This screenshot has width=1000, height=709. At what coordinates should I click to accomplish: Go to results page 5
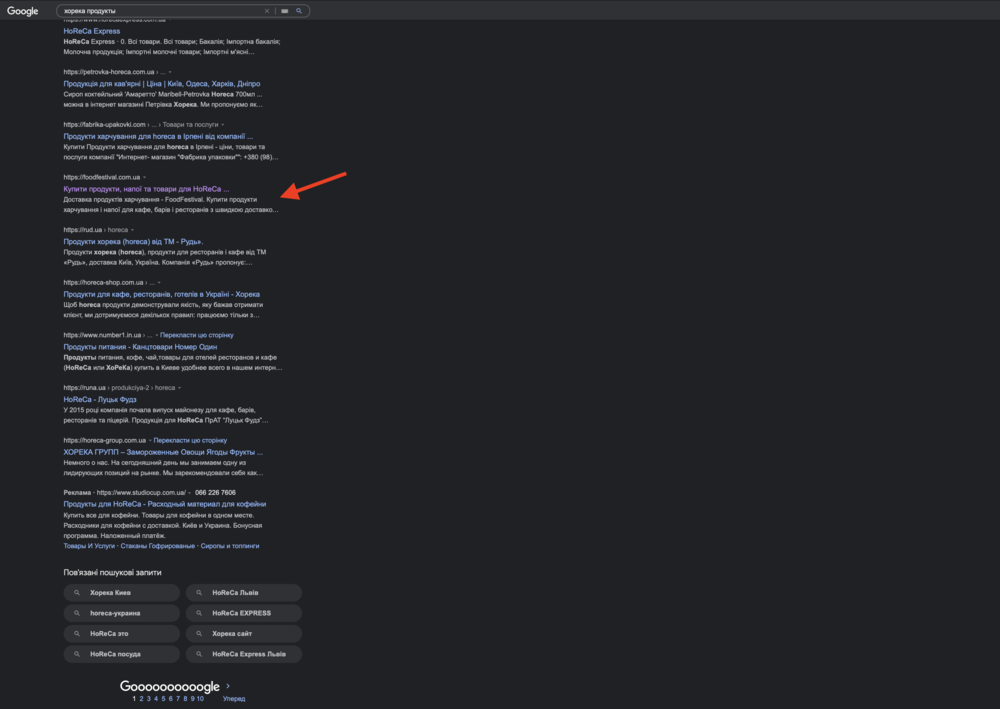coord(163,699)
